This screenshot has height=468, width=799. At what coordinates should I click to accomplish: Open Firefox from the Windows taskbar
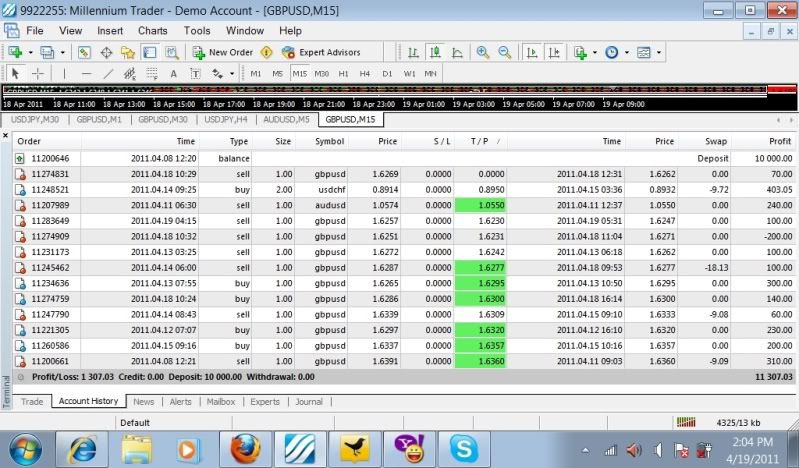pyautogui.click(x=245, y=449)
